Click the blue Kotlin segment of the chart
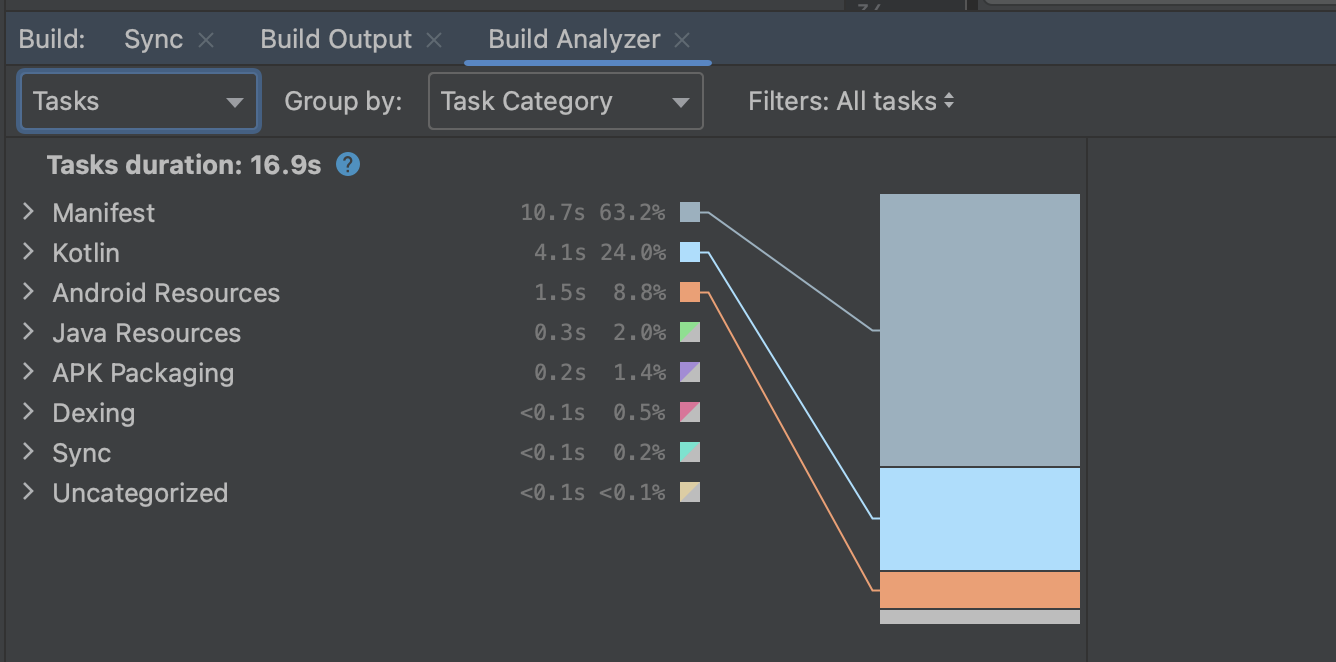Viewport: 1336px width, 662px height. tap(978, 518)
